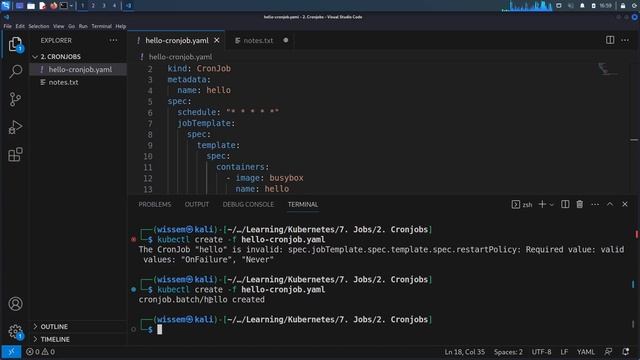Select the zsh terminal shell label
Viewport: 640px width, 360px height.
pyautogui.click(x=522, y=204)
